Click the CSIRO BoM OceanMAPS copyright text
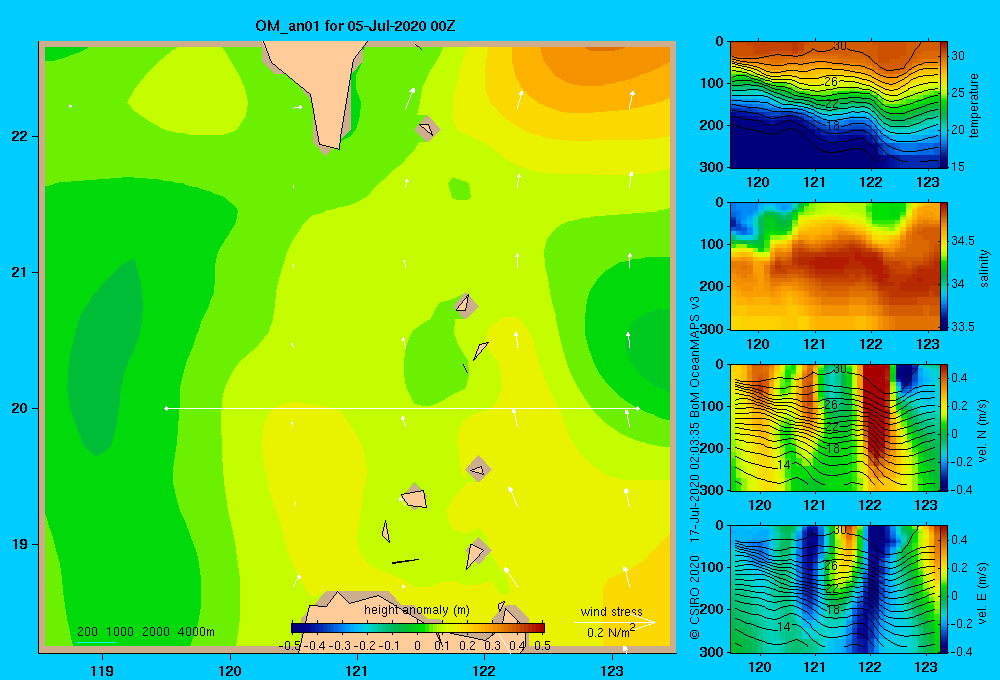1000x680 pixels. pyautogui.click(x=695, y=467)
